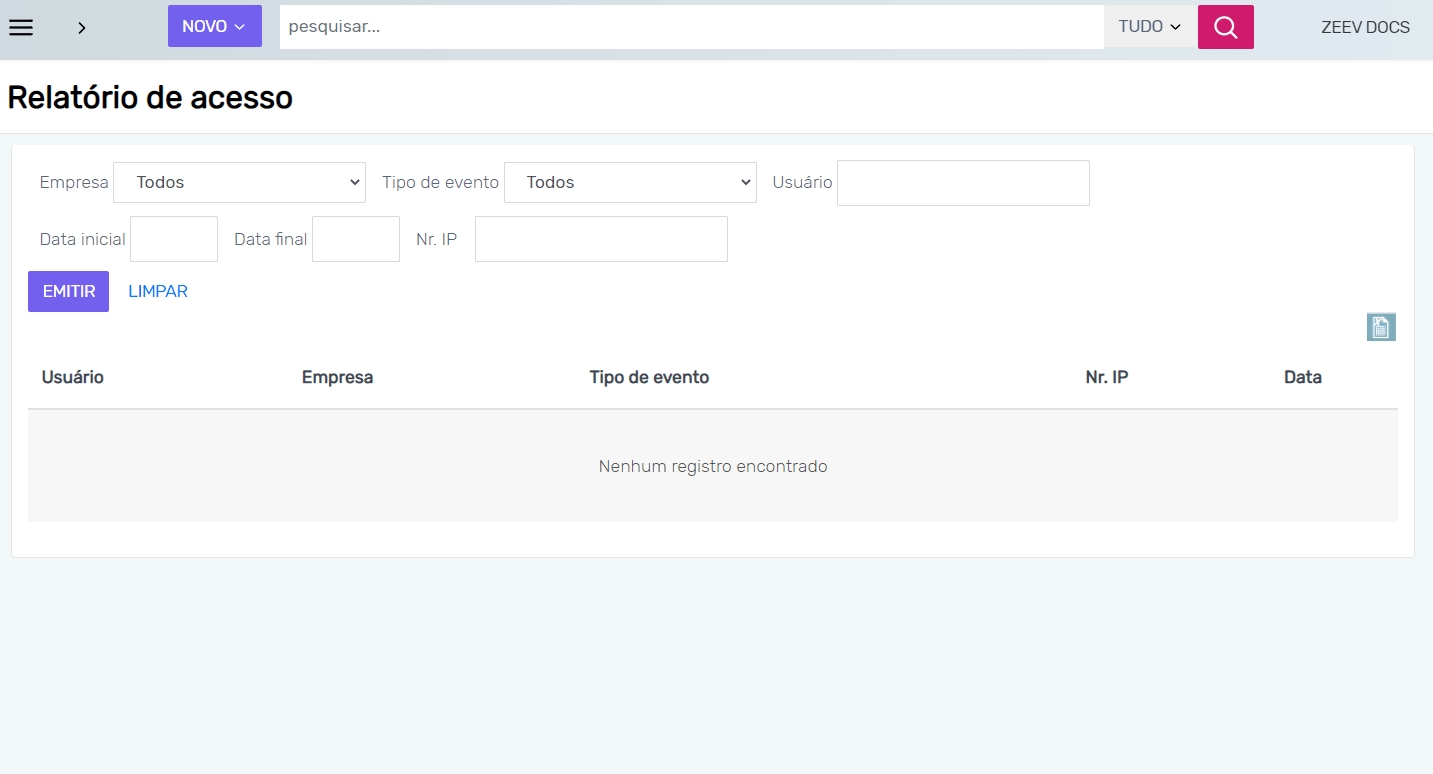1433x774 pixels.
Task: Open the Empresa filter dropdown
Action: 239,183
